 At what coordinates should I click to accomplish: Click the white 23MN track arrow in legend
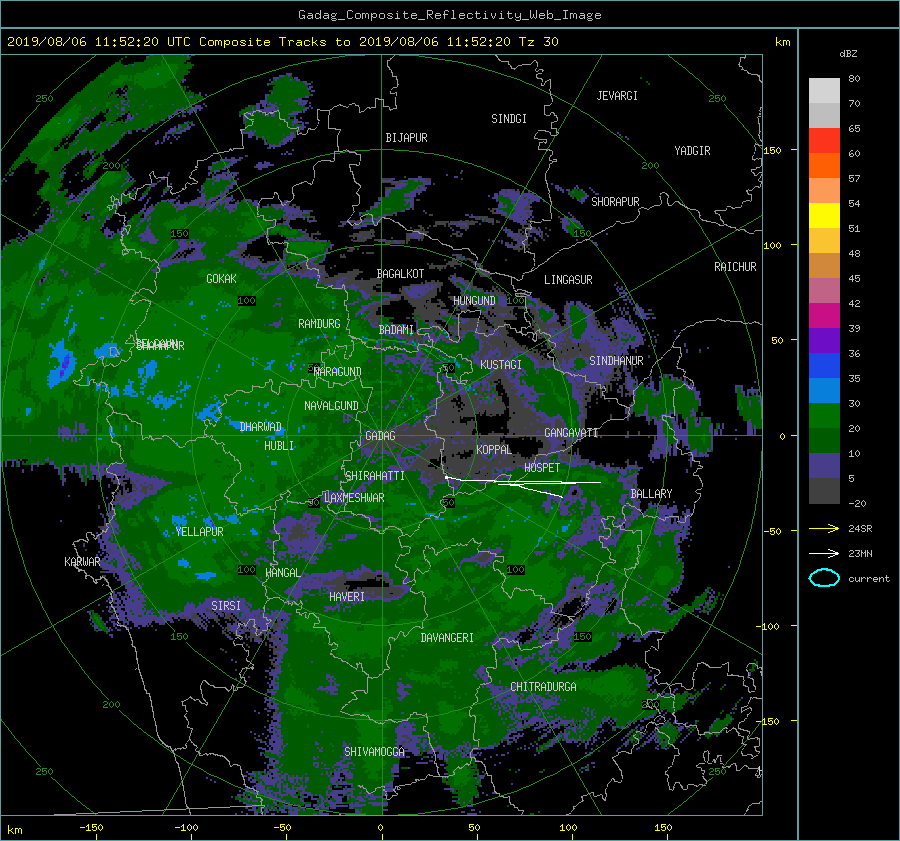(x=824, y=553)
